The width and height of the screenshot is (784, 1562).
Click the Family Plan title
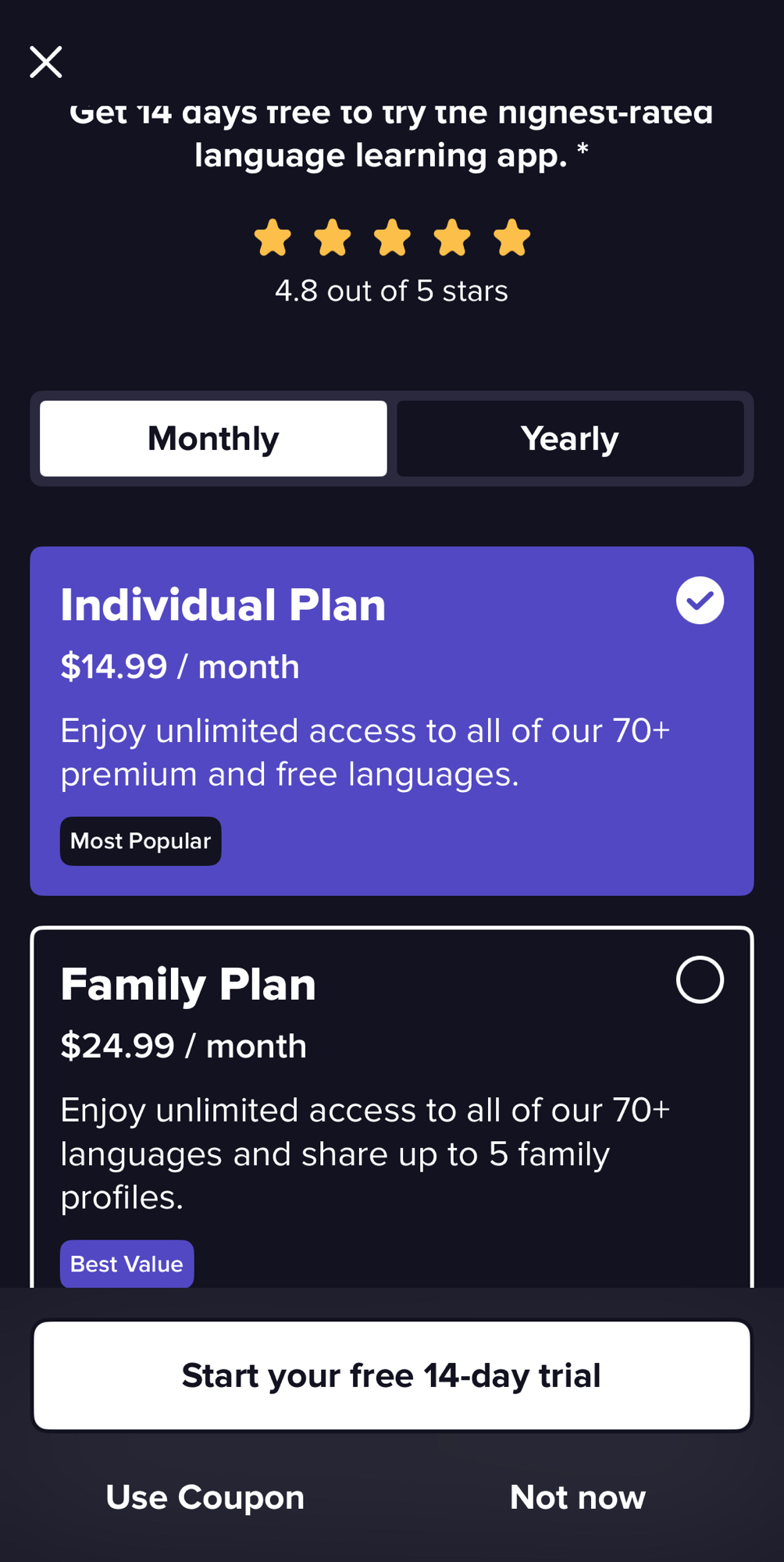pos(188,984)
